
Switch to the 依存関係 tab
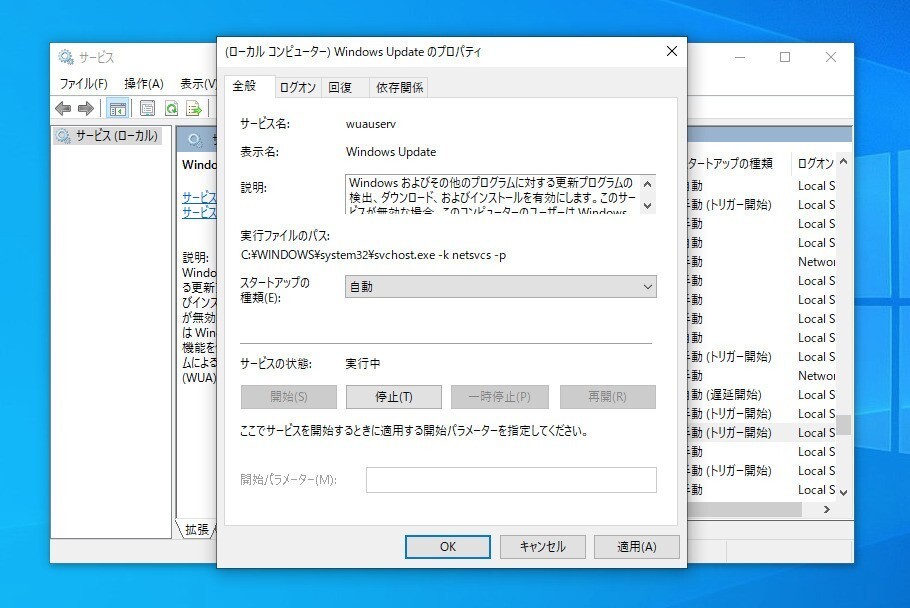click(399, 88)
